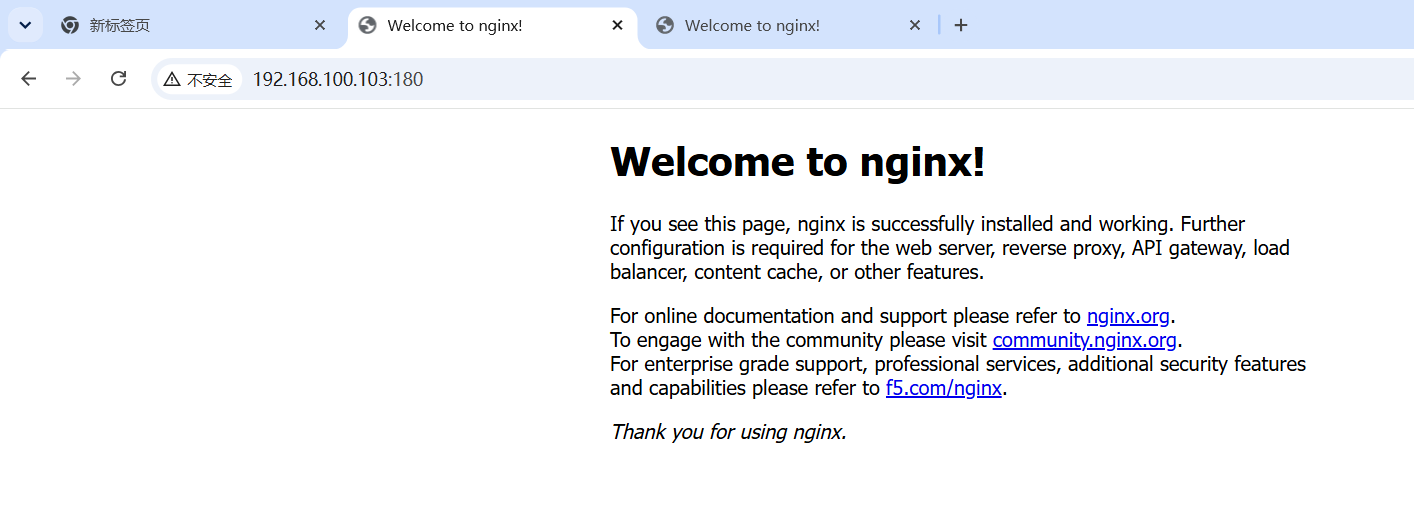Screen dimensions: 1414x527
Task: Close the 新标签页 tab
Action: coord(320,25)
